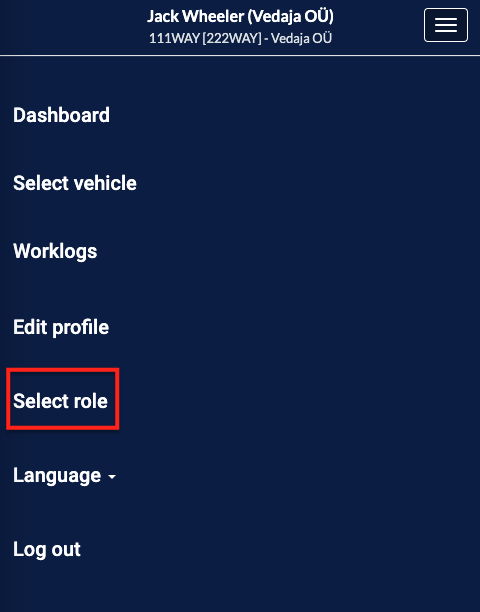Click the highlighted Select role item
The image size is (480, 612).
click(x=60, y=401)
